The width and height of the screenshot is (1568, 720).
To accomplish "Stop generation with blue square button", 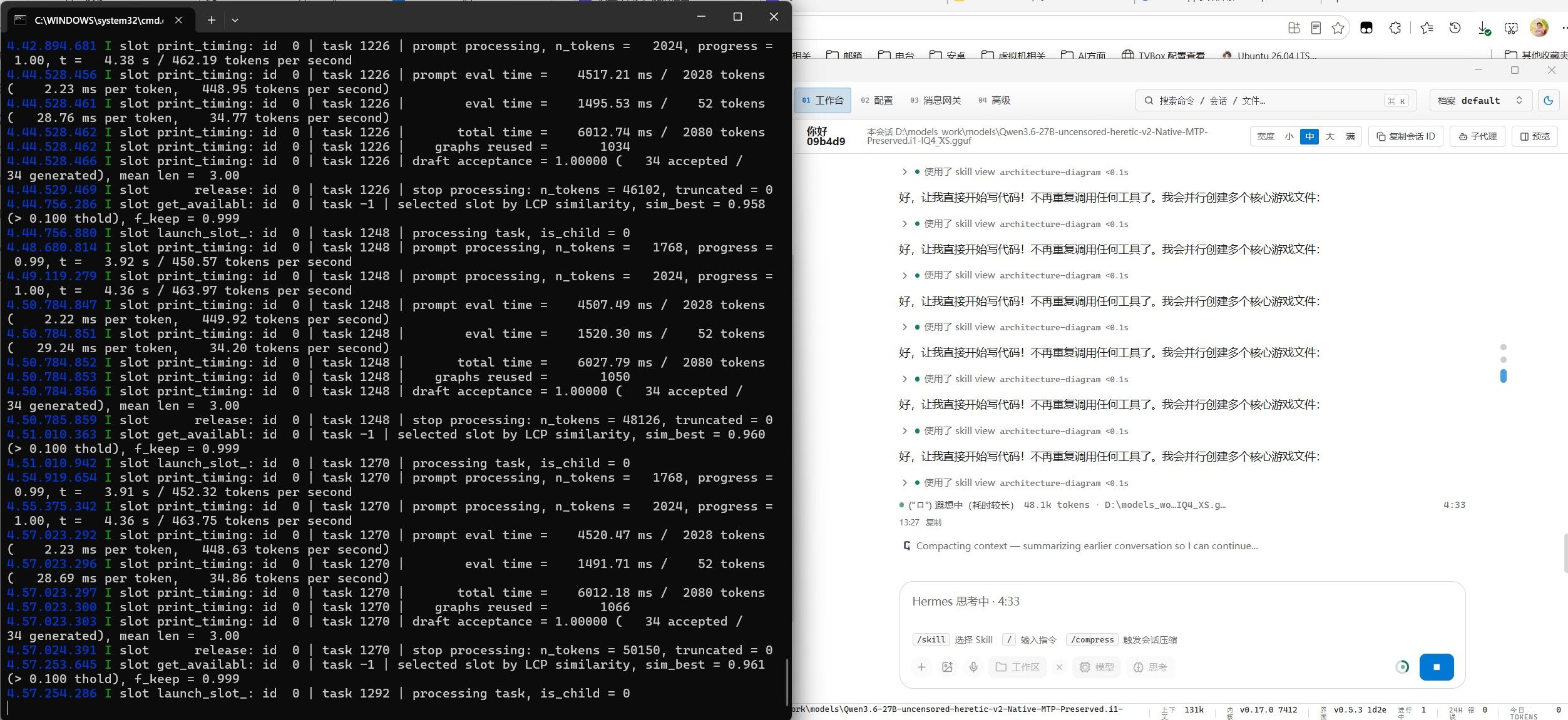I will pos(1436,667).
